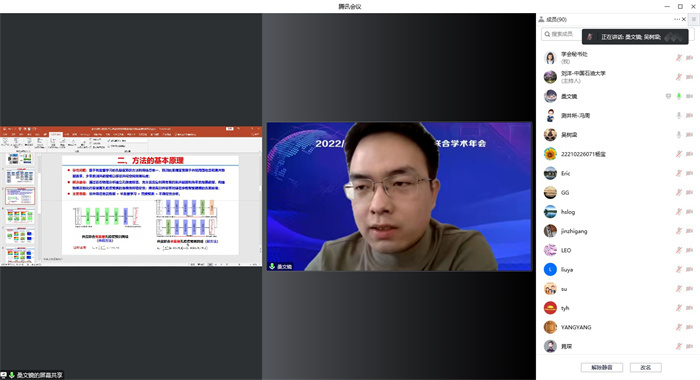Image resolution: width=700 pixels, height=380 pixels.
Task: Click the screen-sharing monitor icon beside the green microphone
Action: [x=668, y=96]
